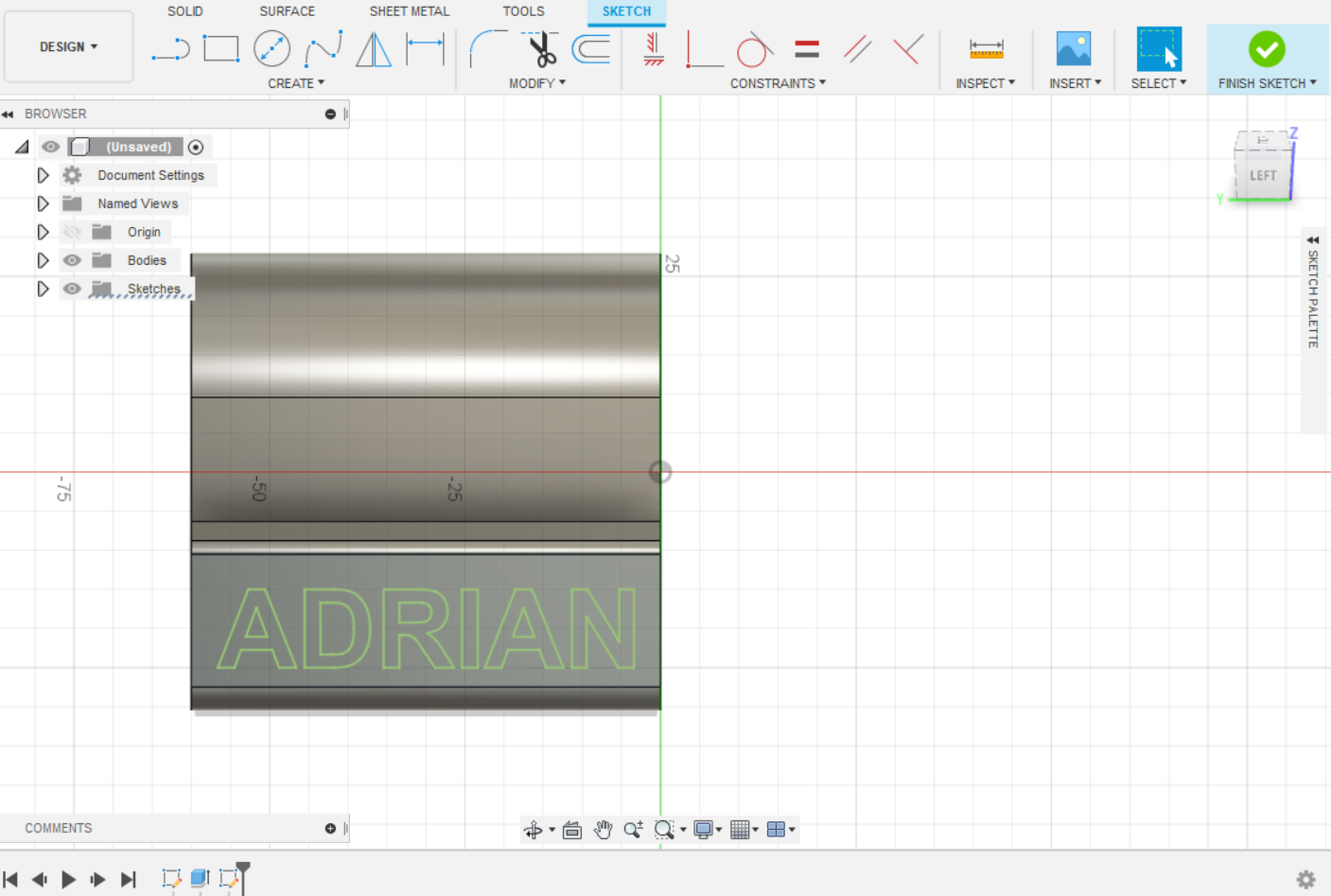1331x896 pixels.
Task: Select the Mirror tool icon
Action: coord(374,48)
